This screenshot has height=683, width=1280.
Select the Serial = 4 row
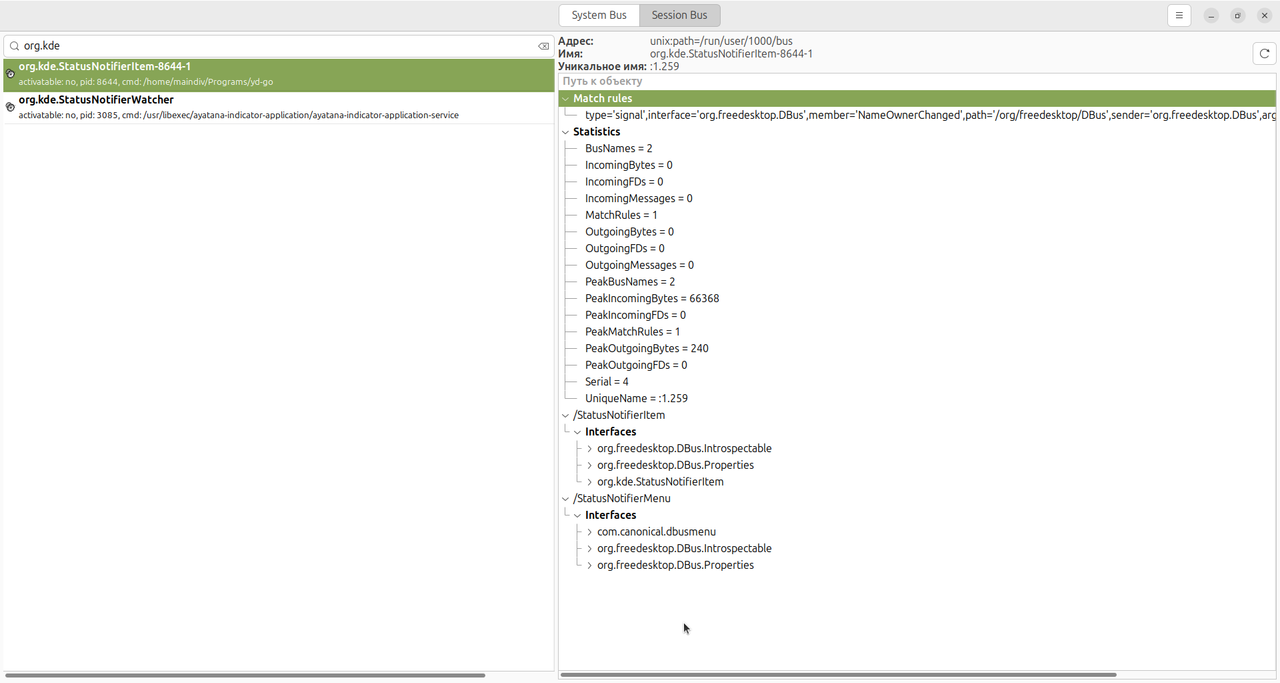917,382
